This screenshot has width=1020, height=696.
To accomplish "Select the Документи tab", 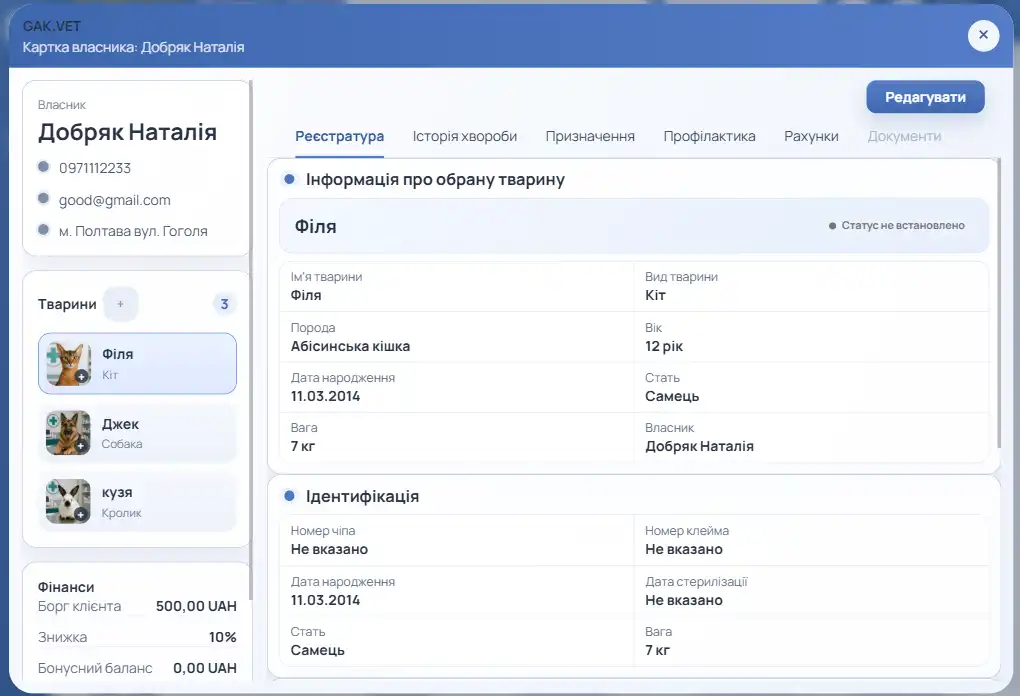I will (904, 137).
